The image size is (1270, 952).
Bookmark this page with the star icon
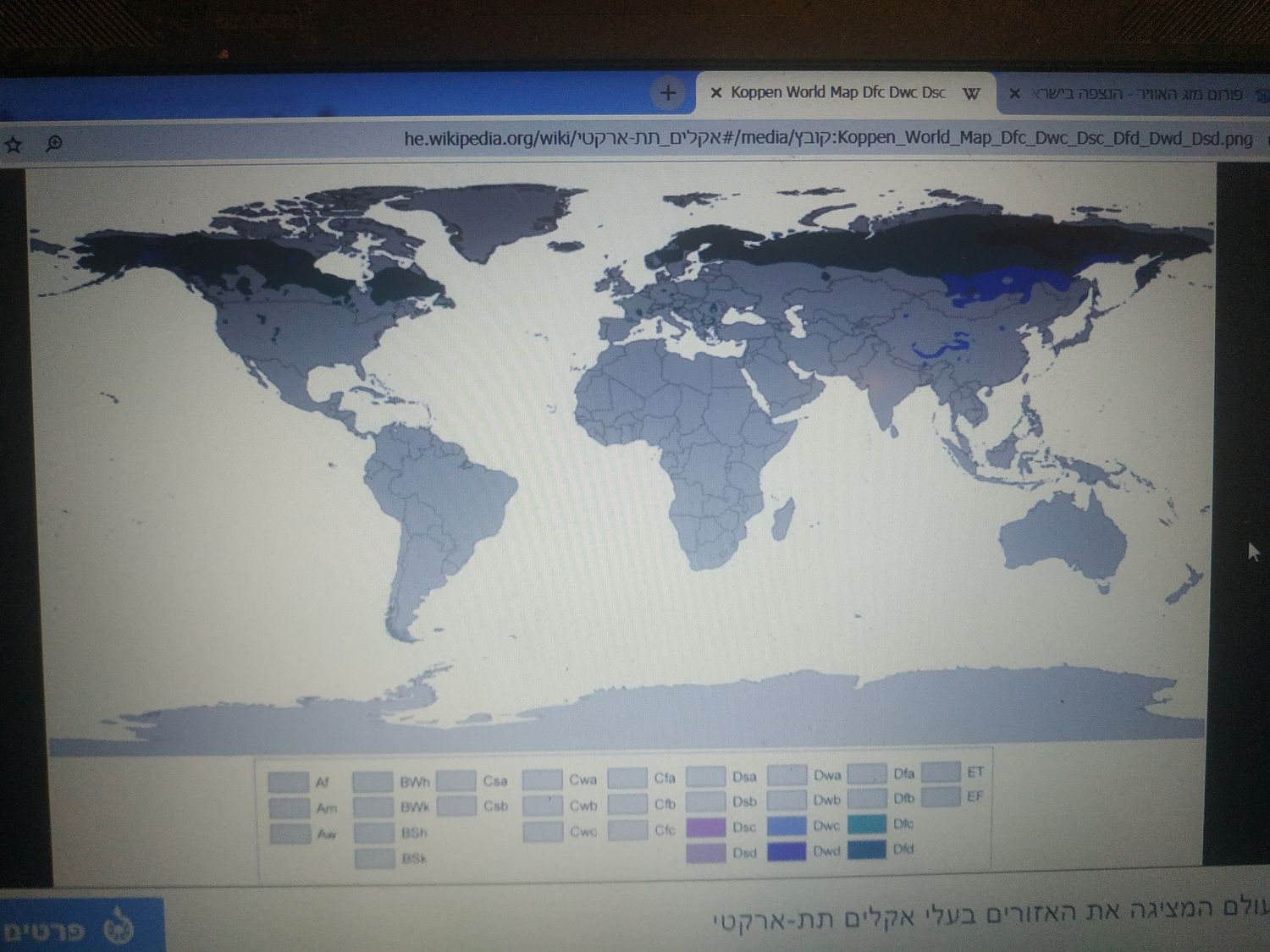(14, 145)
